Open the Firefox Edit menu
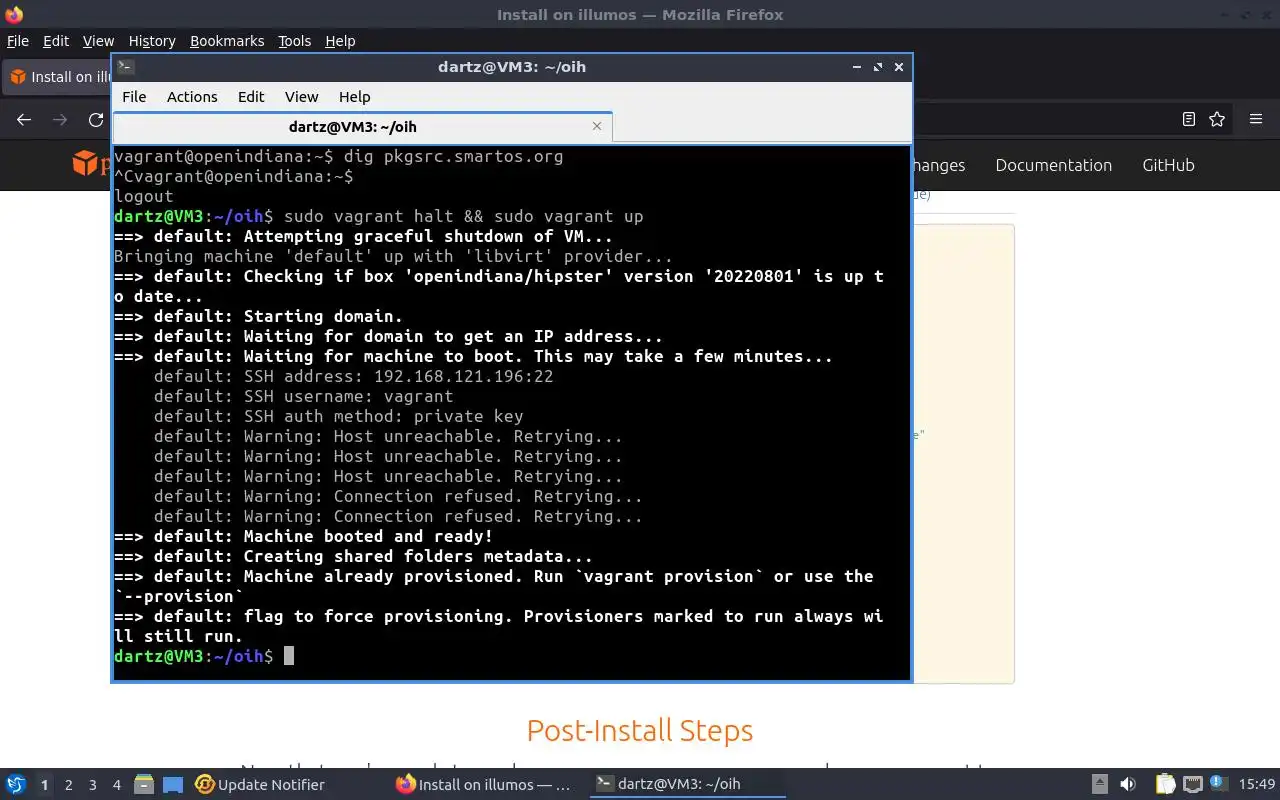The width and height of the screenshot is (1280, 800). point(56,41)
